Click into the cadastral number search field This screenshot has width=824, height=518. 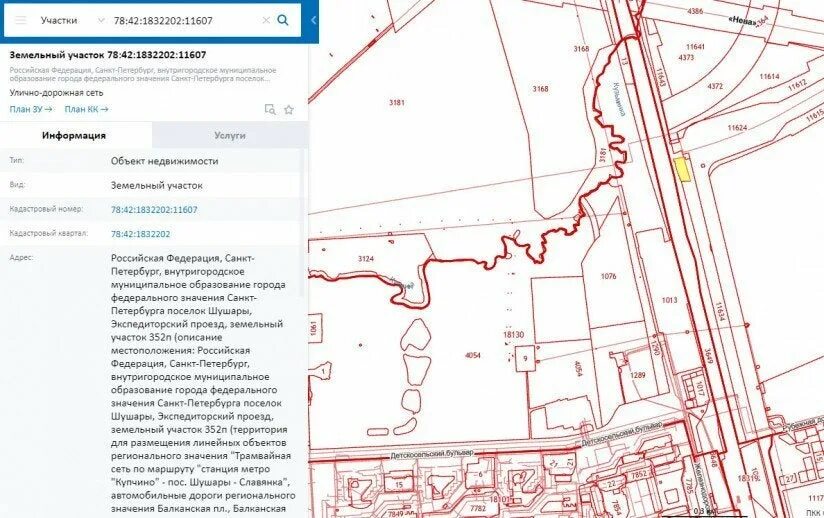pyautogui.click(x=184, y=20)
